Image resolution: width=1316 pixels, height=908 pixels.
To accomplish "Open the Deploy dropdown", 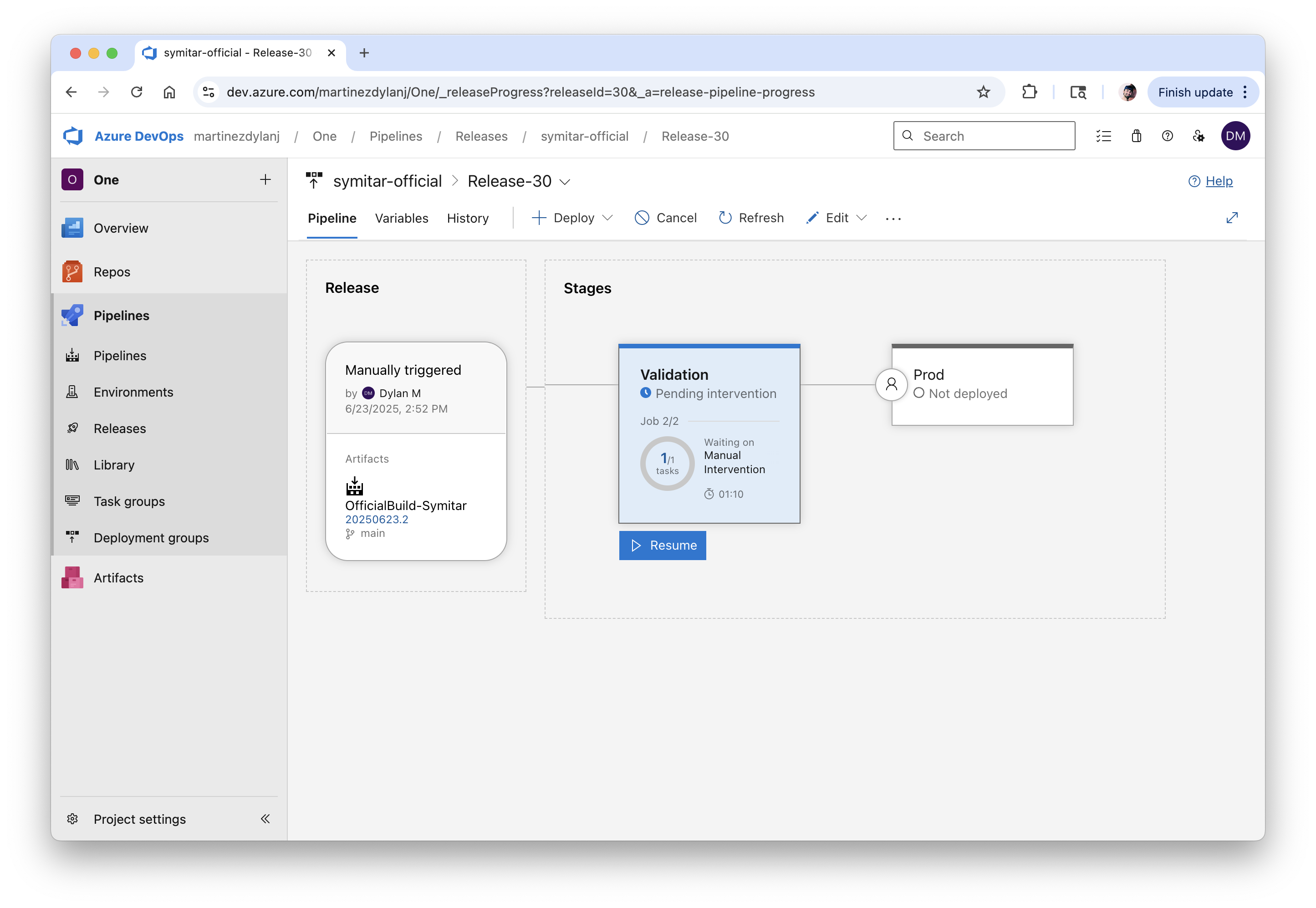I will 572,218.
